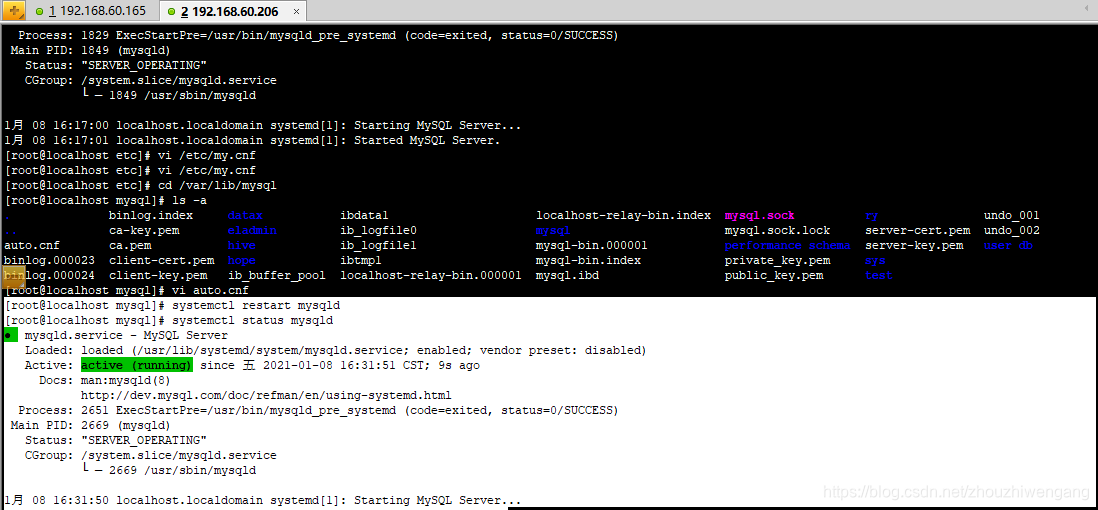The width and height of the screenshot is (1098, 510).
Task: Select the 'ibdata1' file name
Action: coord(364,215)
